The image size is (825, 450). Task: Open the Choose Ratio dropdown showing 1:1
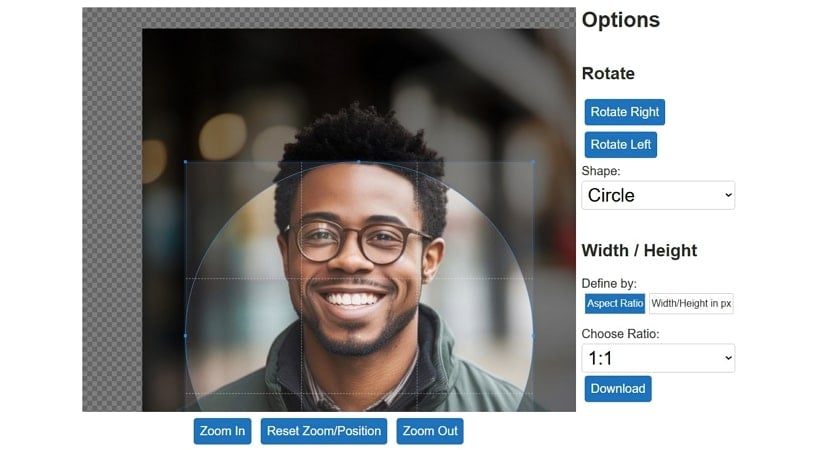658,358
